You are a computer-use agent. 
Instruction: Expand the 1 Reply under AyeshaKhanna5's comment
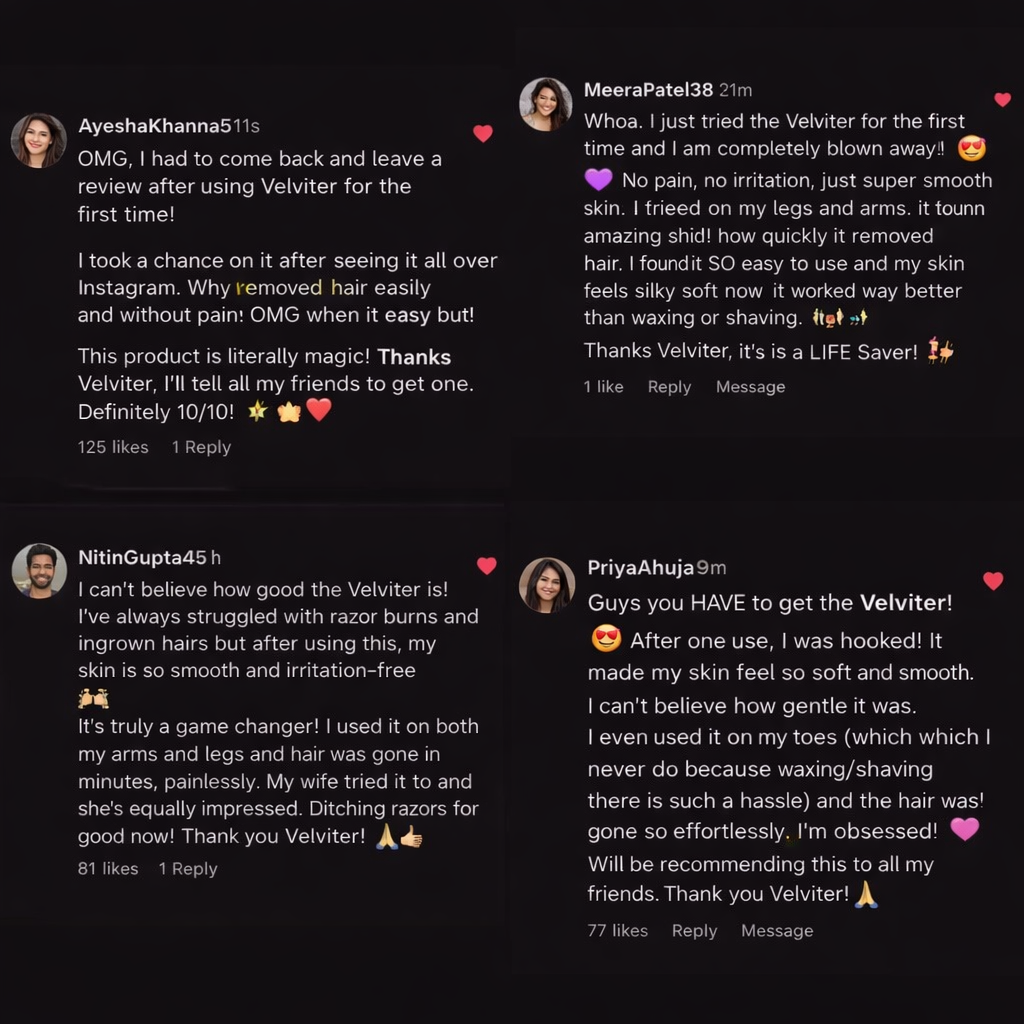(201, 447)
